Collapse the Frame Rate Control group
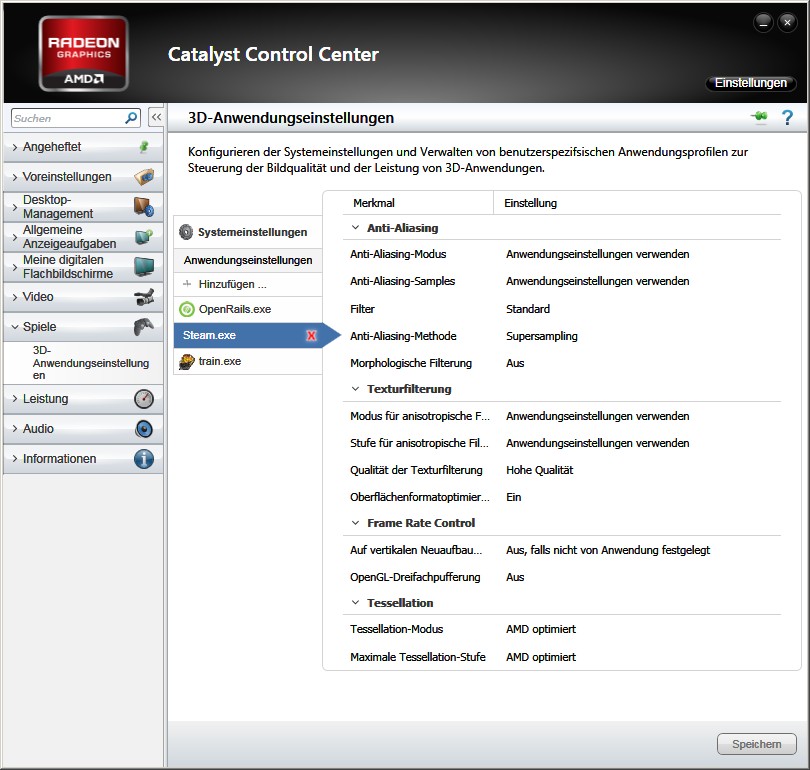Image resolution: width=810 pixels, height=770 pixels. coord(355,523)
